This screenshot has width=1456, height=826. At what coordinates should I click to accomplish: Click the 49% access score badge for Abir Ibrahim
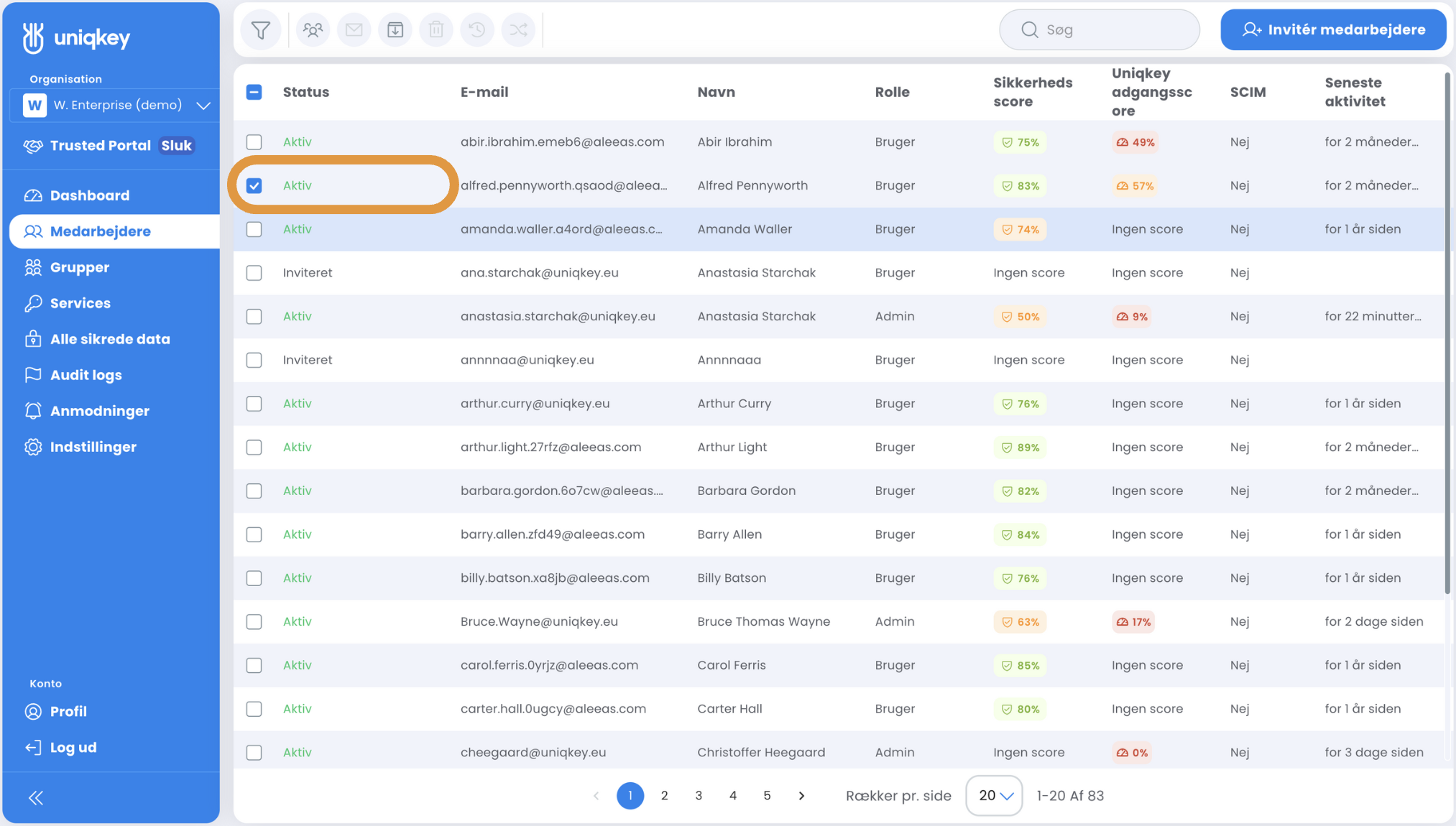click(1135, 142)
